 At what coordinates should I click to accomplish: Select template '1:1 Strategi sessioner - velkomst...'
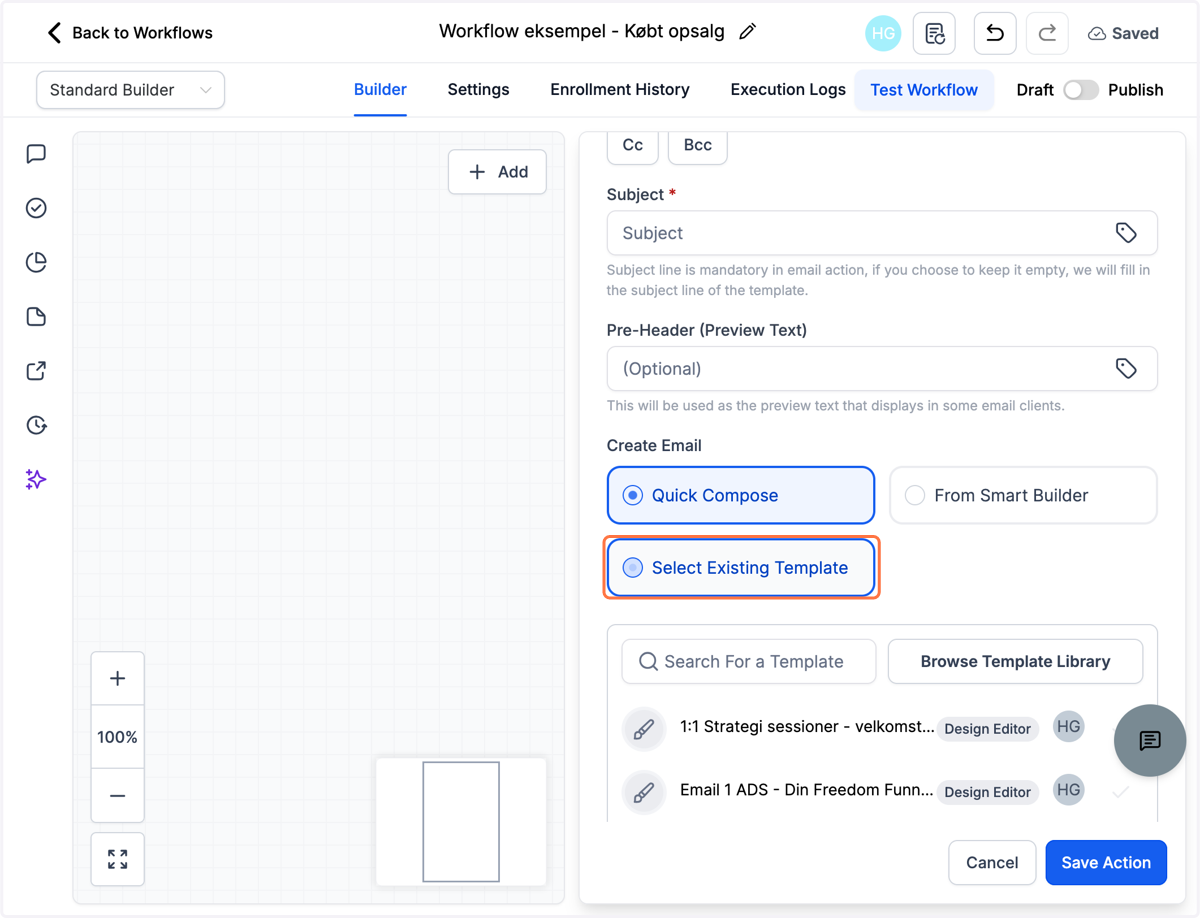[x=807, y=727]
